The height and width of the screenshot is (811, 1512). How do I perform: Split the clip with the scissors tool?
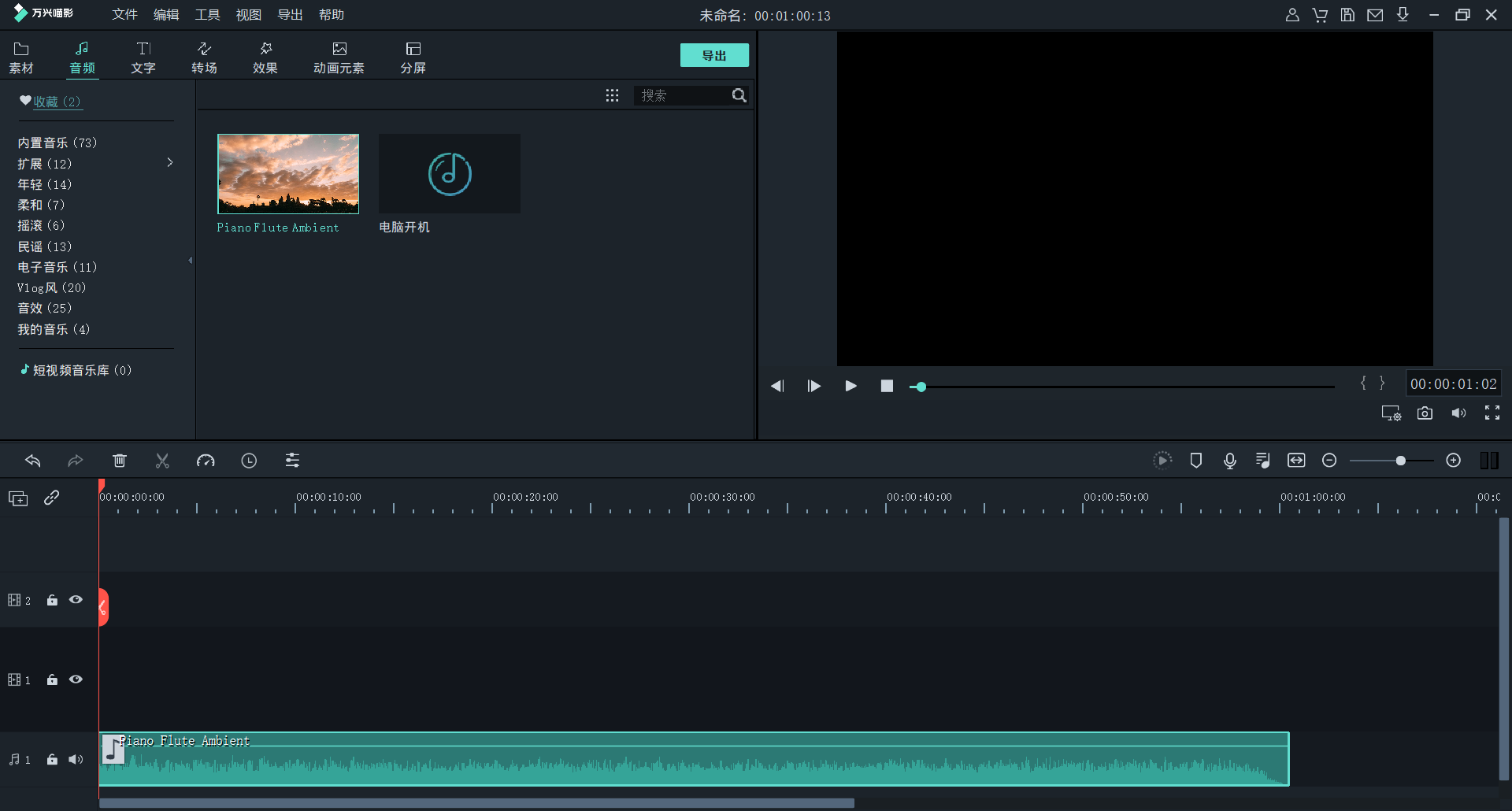point(162,461)
